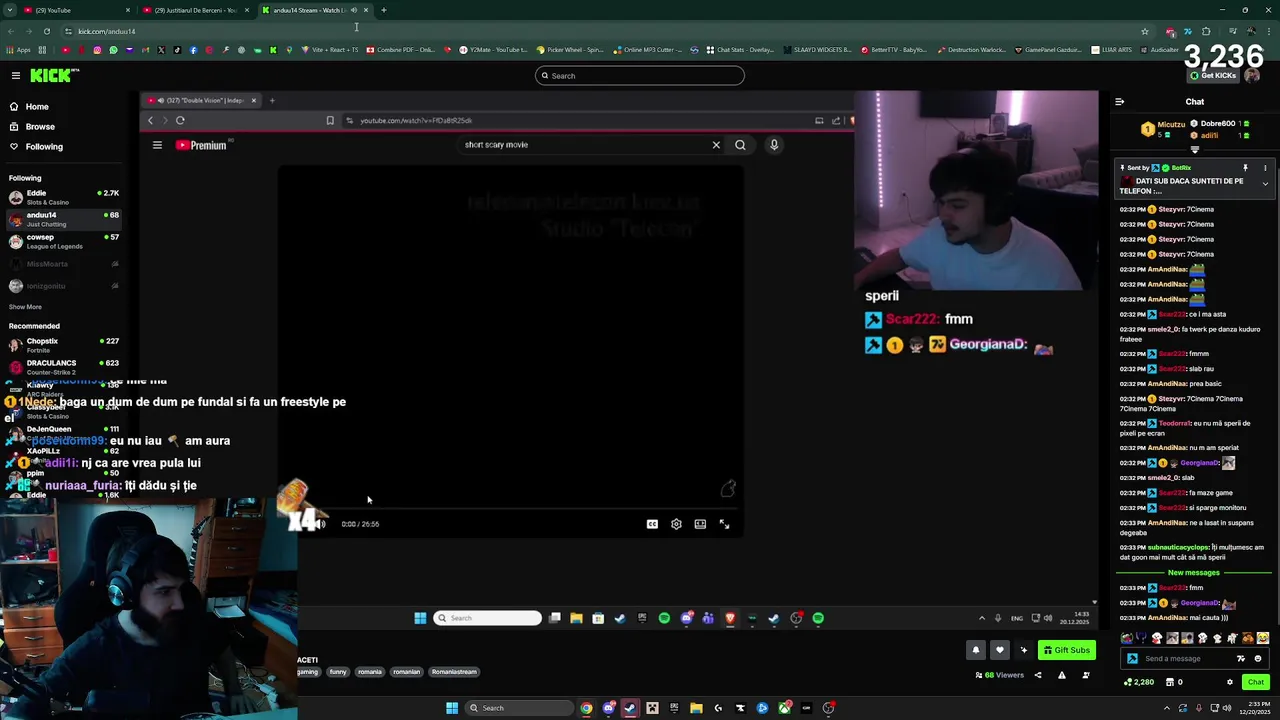Viewport: 1280px width, 720px height.
Task: Share the stream via share icon
Action: point(1037,675)
